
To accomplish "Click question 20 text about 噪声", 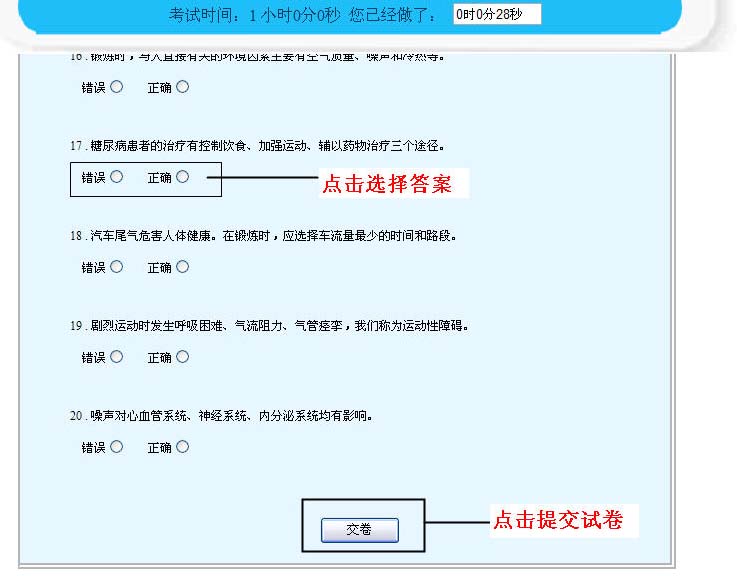I will click(x=220, y=416).
